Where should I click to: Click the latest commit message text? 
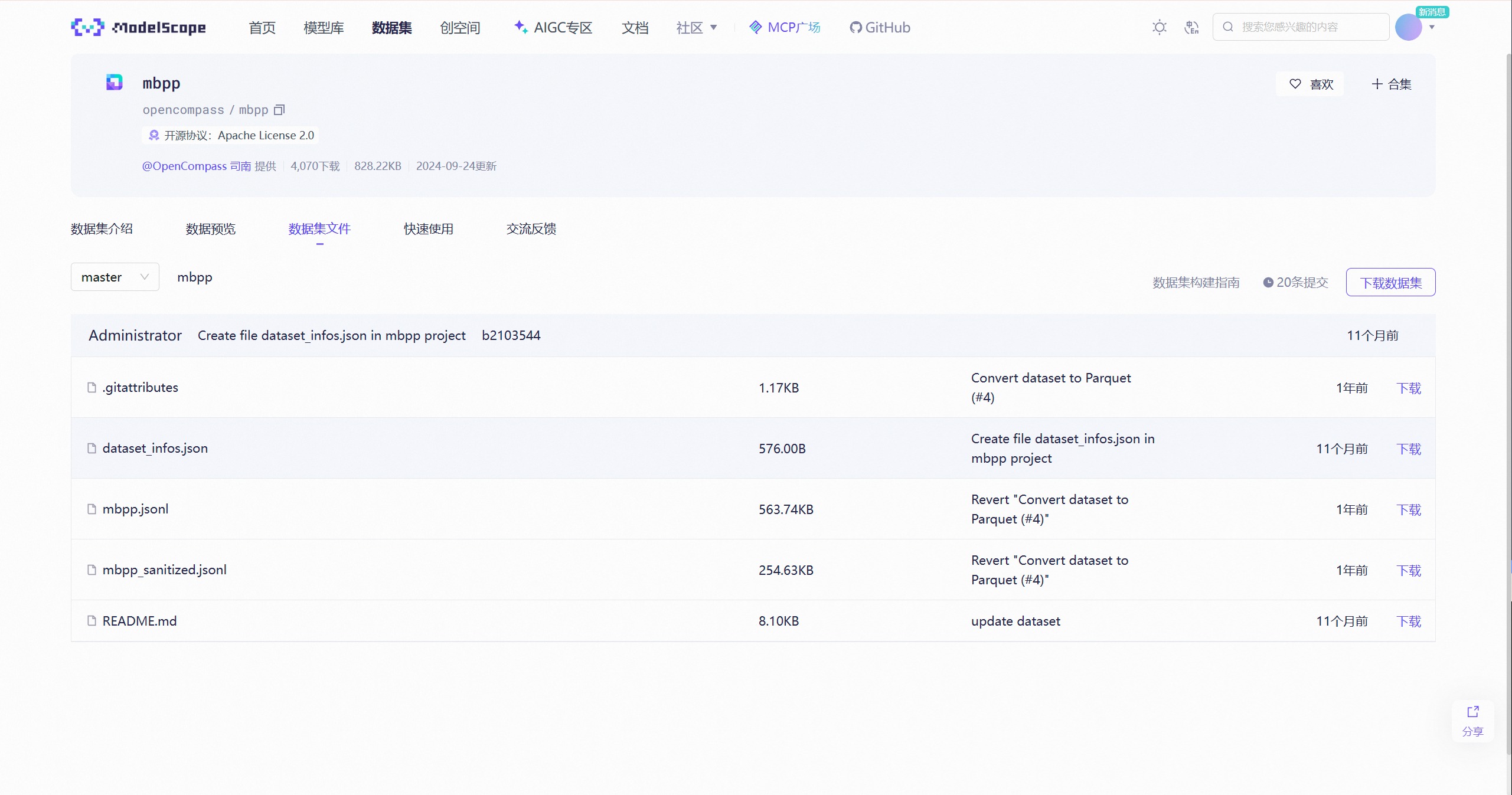click(332, 335)
